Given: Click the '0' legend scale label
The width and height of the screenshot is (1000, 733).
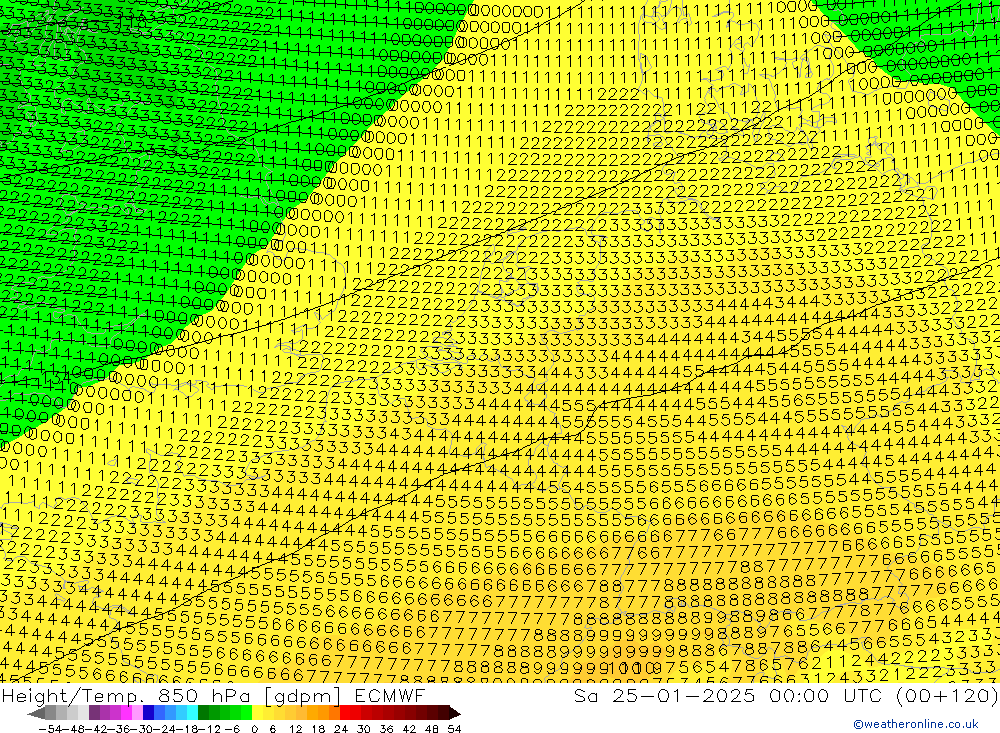Looking at the screenshot, I should (x=254, y=729).
